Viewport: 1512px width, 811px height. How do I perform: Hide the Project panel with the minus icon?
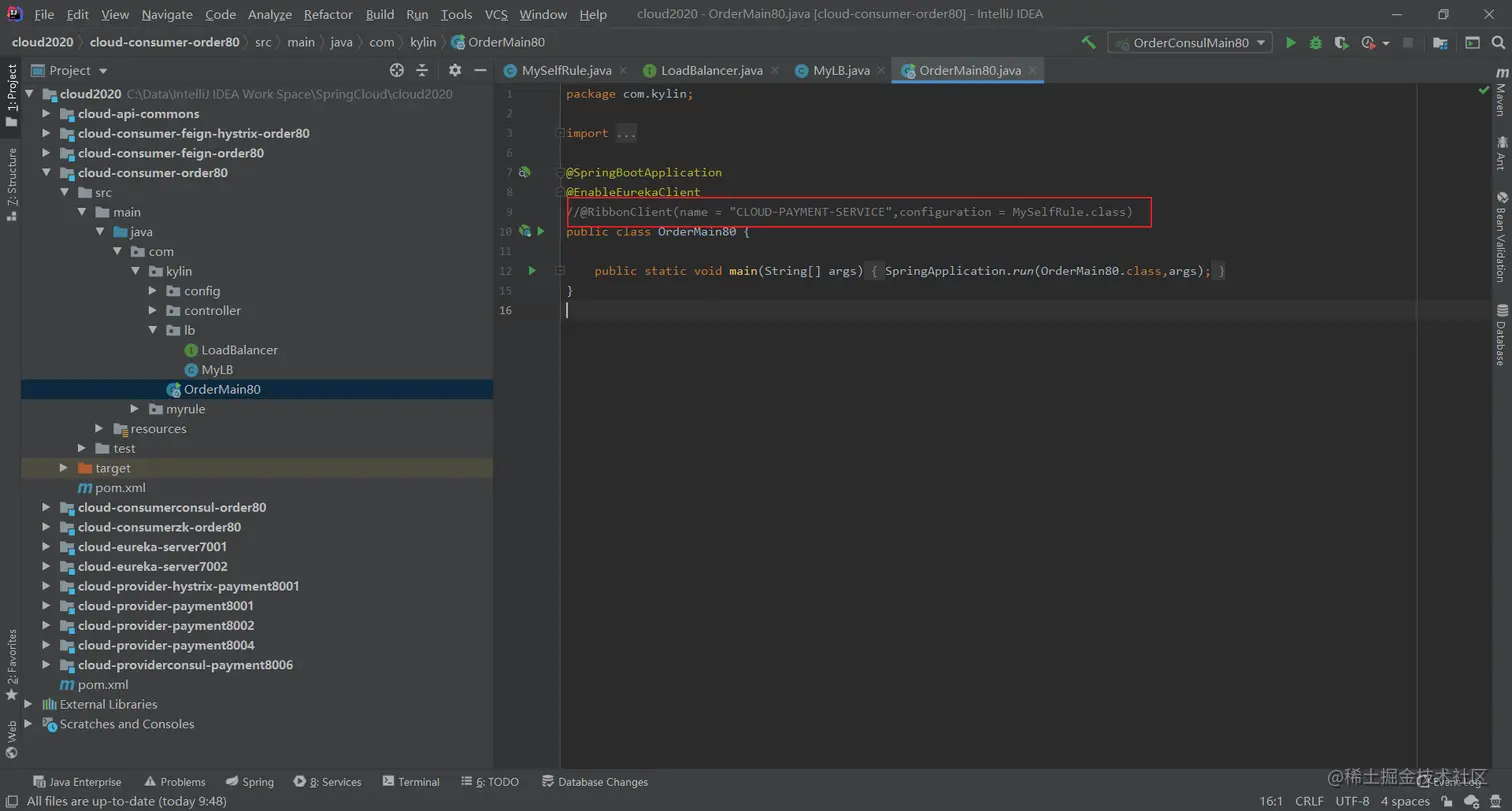click(x=481, y=70)
